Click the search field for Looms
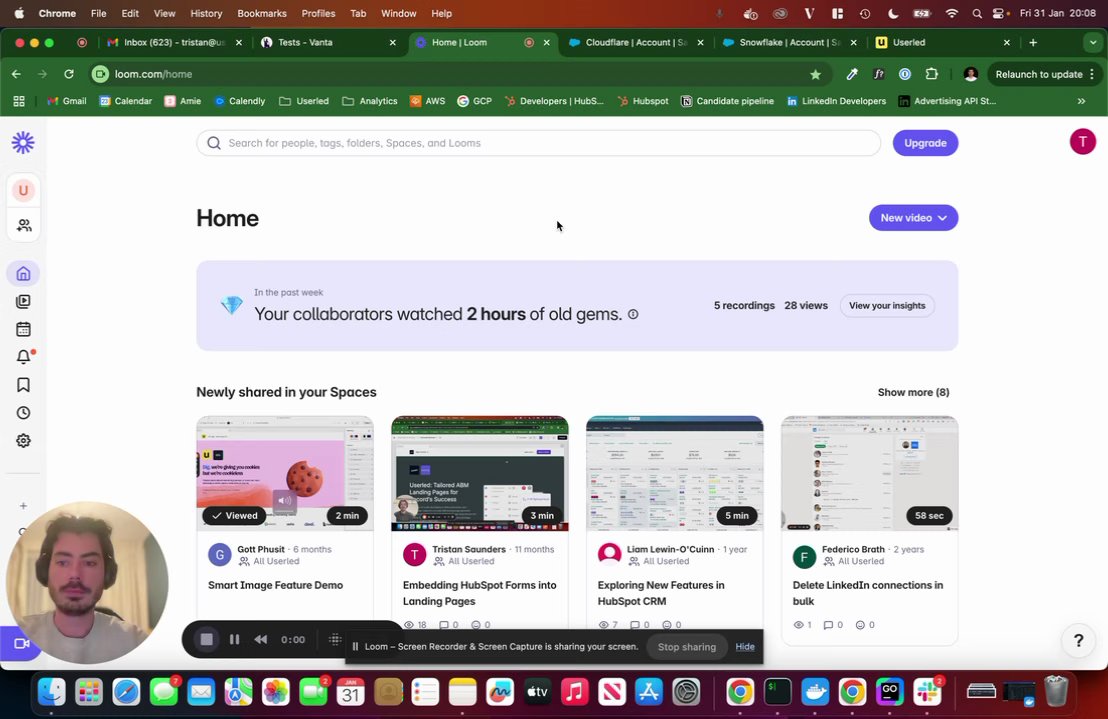The height and width of the screenshot is (719, 1108). click(x=538, y=143)
